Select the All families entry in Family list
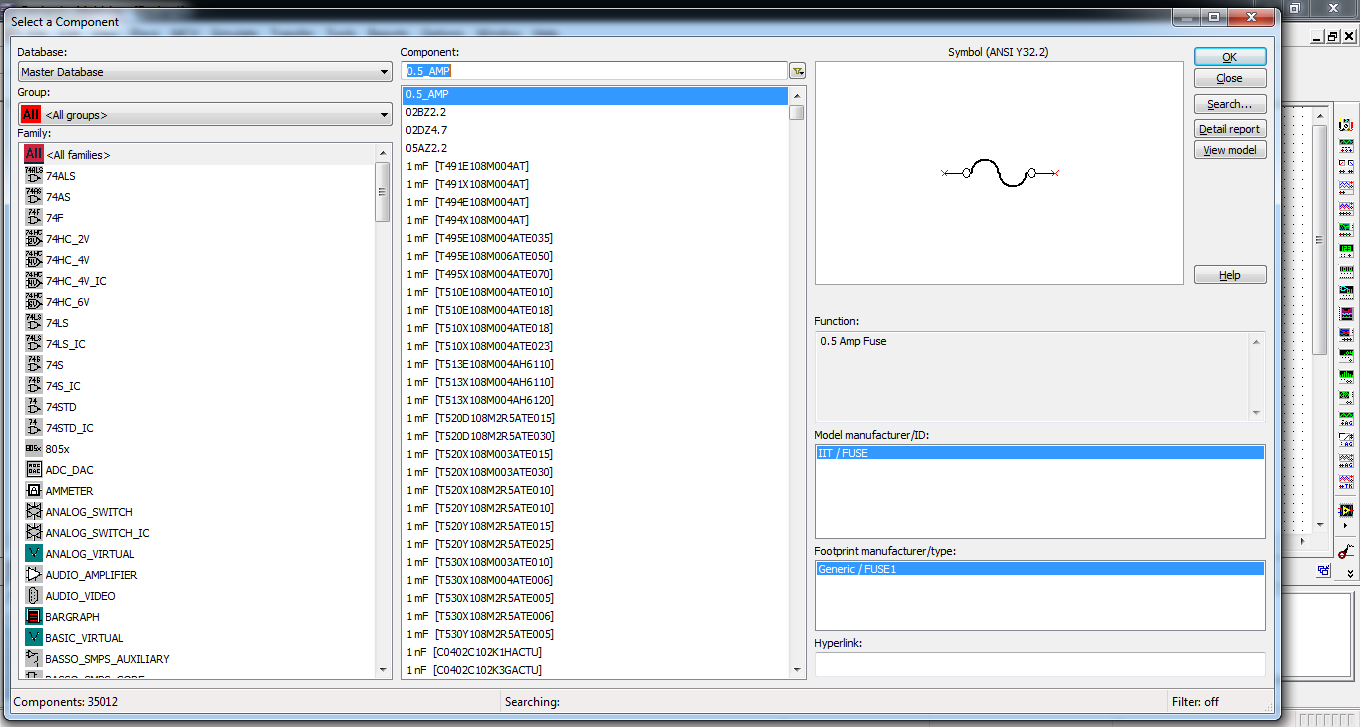 78,154
